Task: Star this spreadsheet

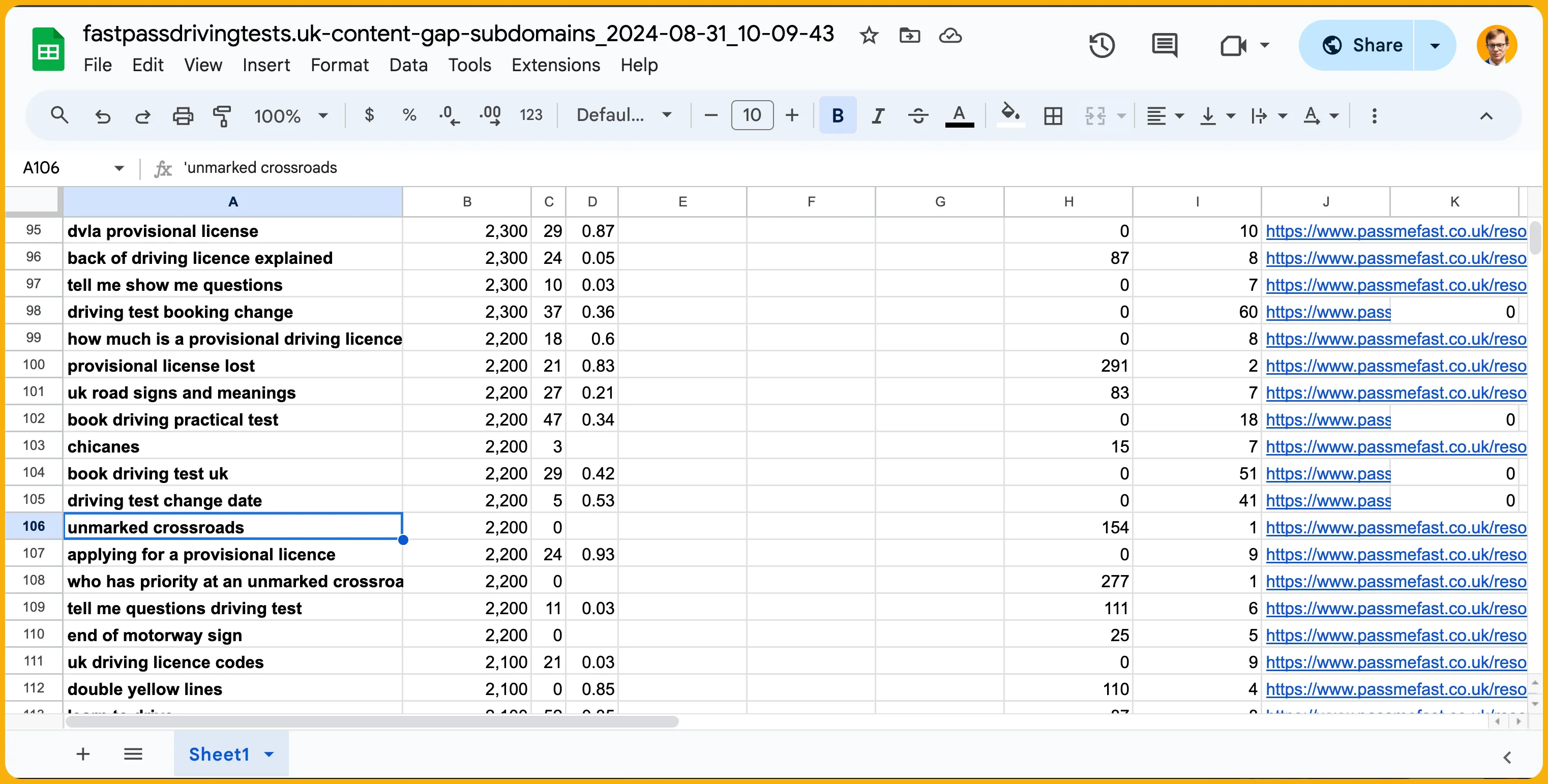Action: click(869, 36)
